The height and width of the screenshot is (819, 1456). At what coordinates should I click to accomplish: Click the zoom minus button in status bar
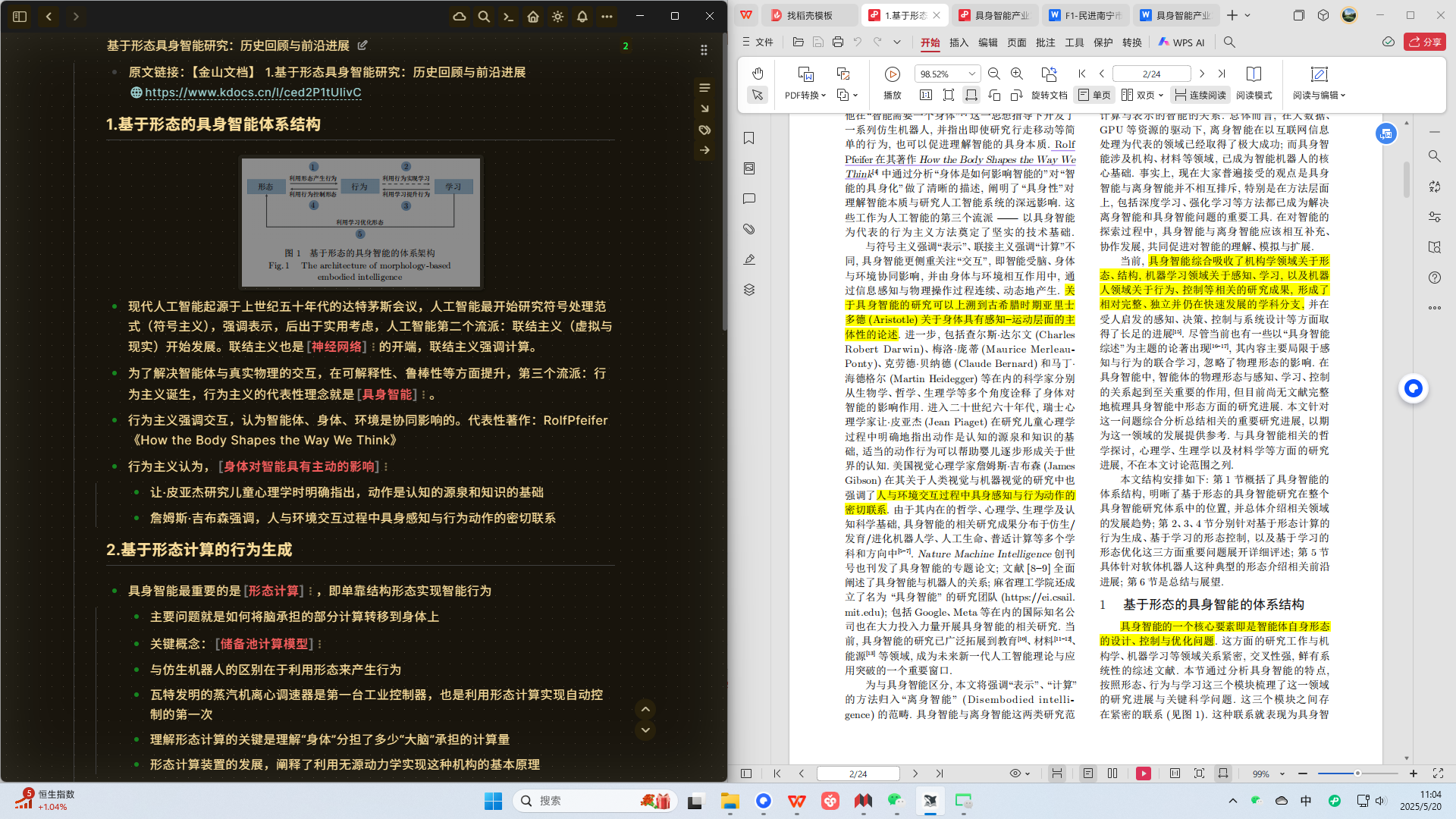click(1303, 773)
